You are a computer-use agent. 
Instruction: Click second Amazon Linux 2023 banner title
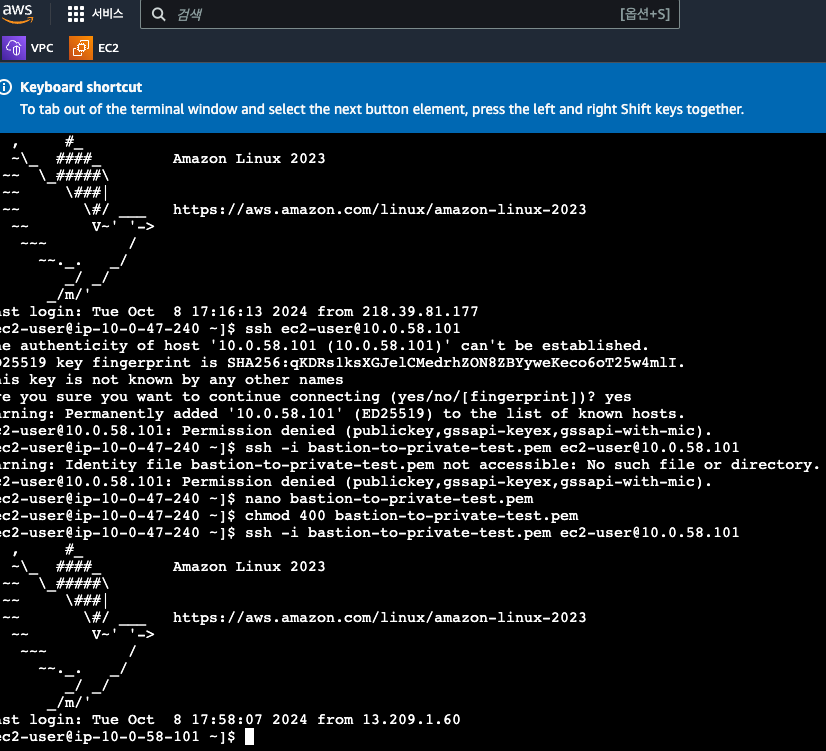[x=249, y=566]
